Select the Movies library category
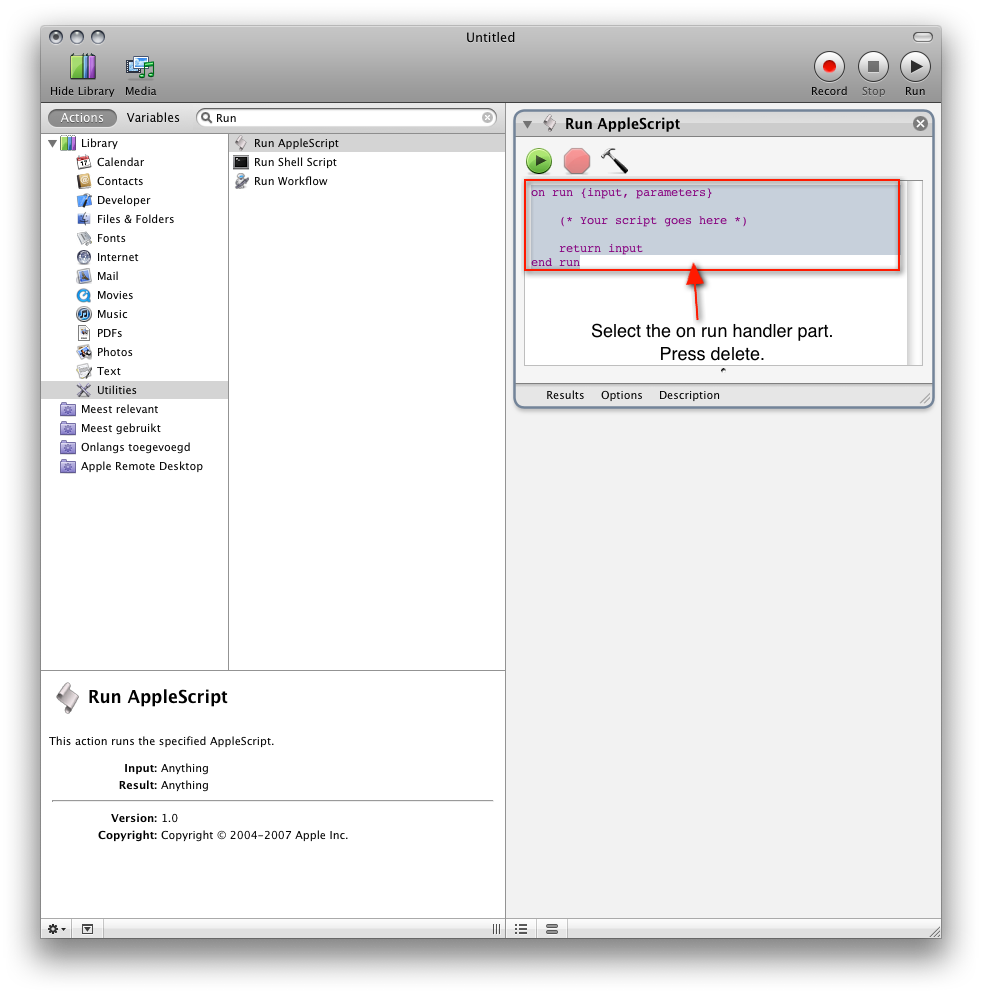 pos(134,295)
